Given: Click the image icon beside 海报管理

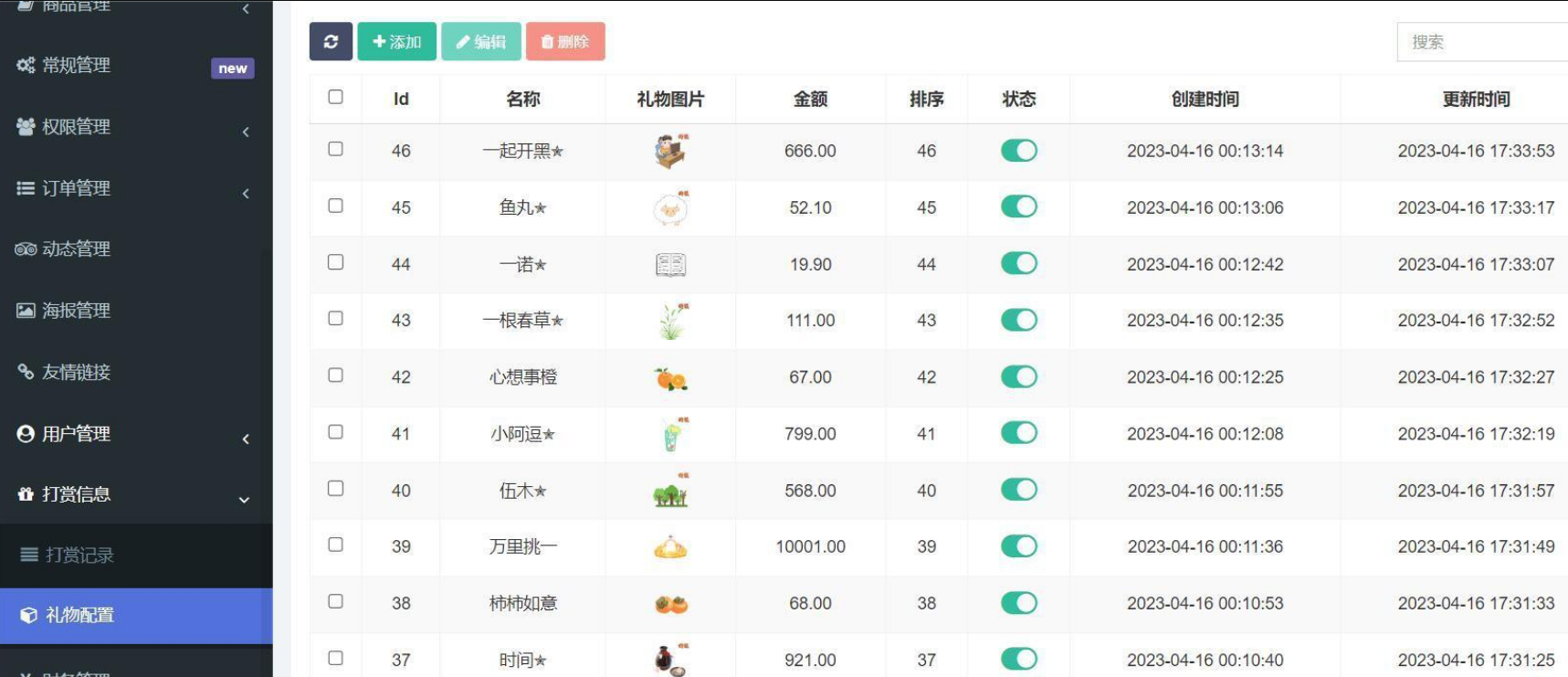Looking at the screenshot, I should [x=26, y=311].
